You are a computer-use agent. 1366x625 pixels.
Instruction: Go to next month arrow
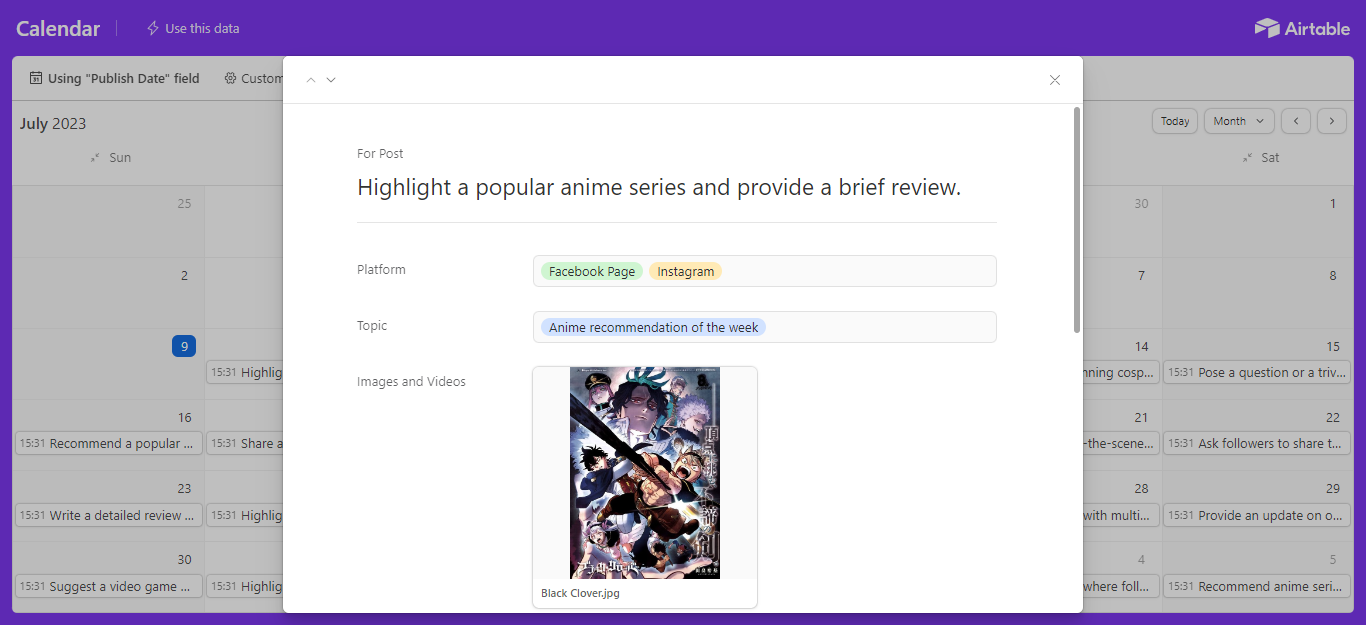[x=1332, y=121]
